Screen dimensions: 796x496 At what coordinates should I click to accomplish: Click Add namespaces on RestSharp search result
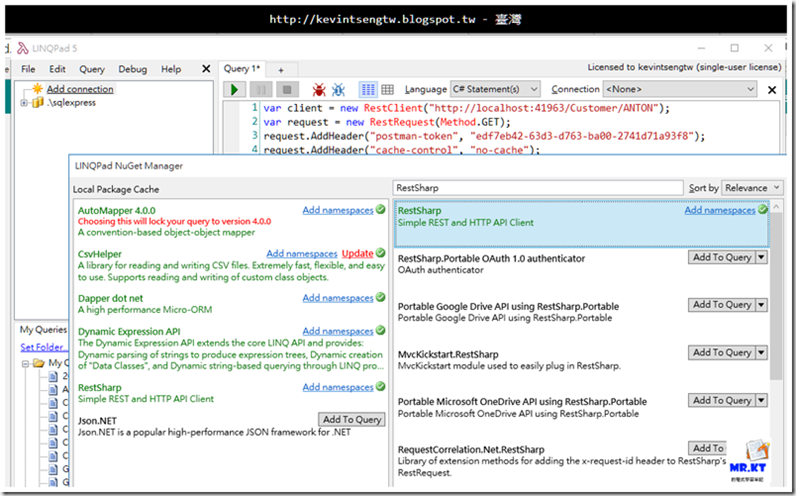pyautogui.click(x=720, y=210)
